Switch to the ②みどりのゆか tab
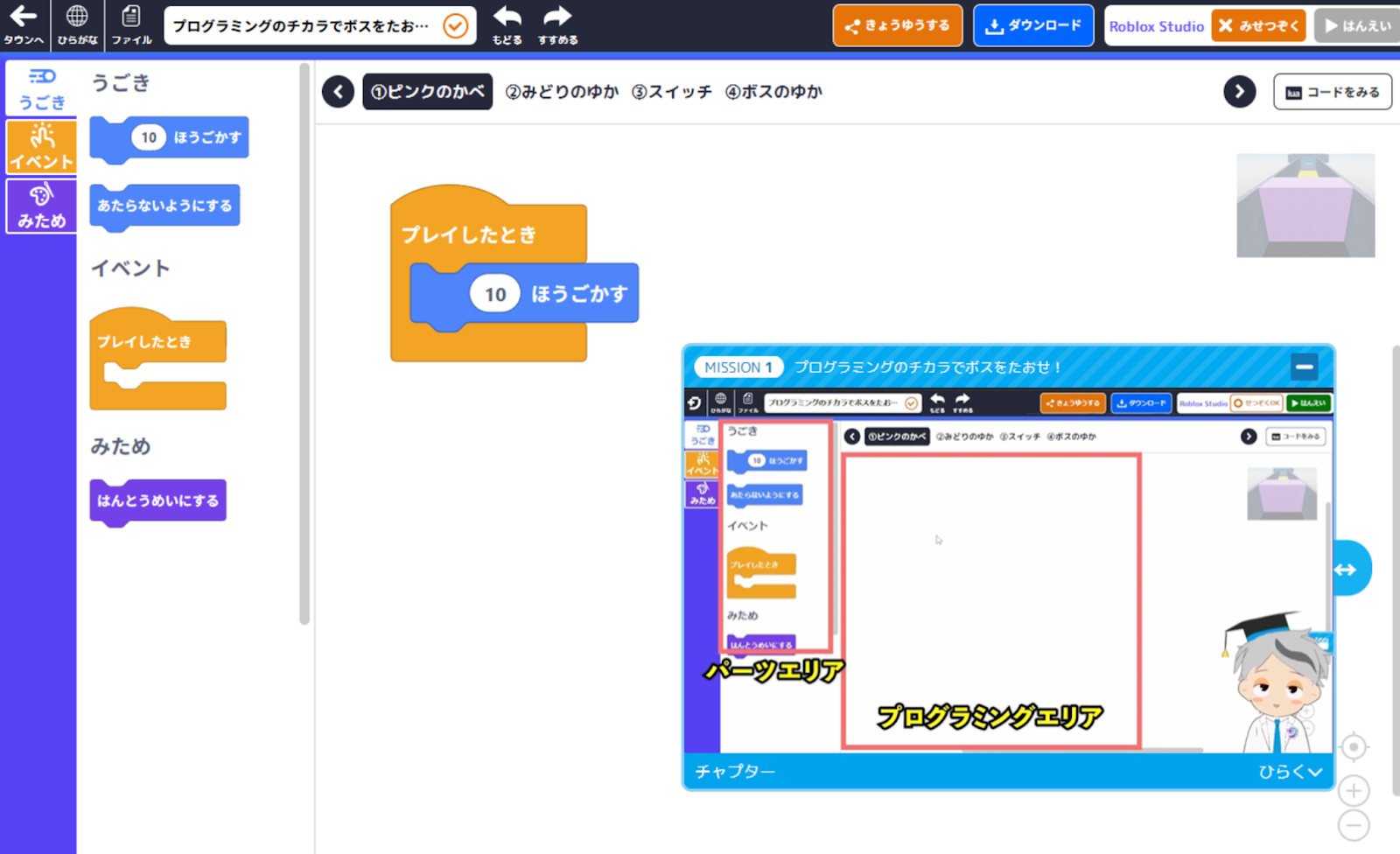Viewport: 1400px width, 854px height. pos(562,92)
